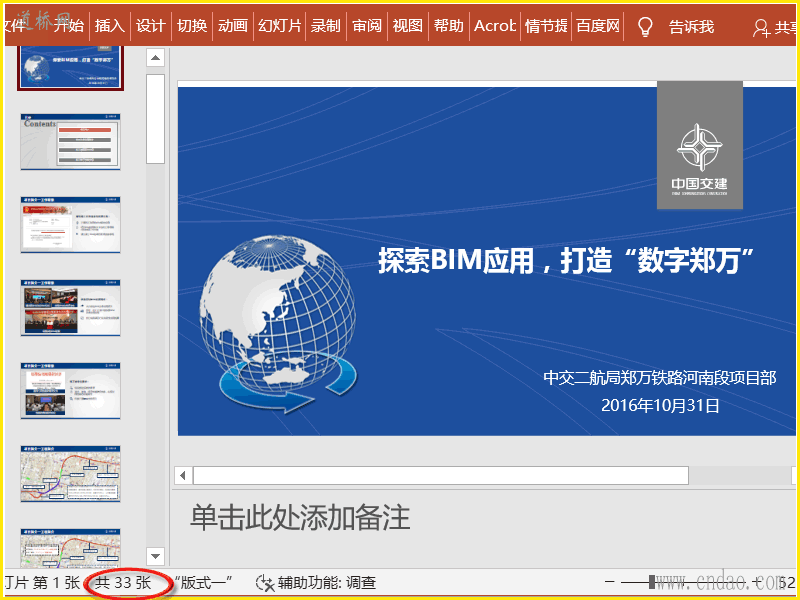The image size is (800, 600).
Task: Click the 告诉我 search box
Action: click(x=691, y=27)
